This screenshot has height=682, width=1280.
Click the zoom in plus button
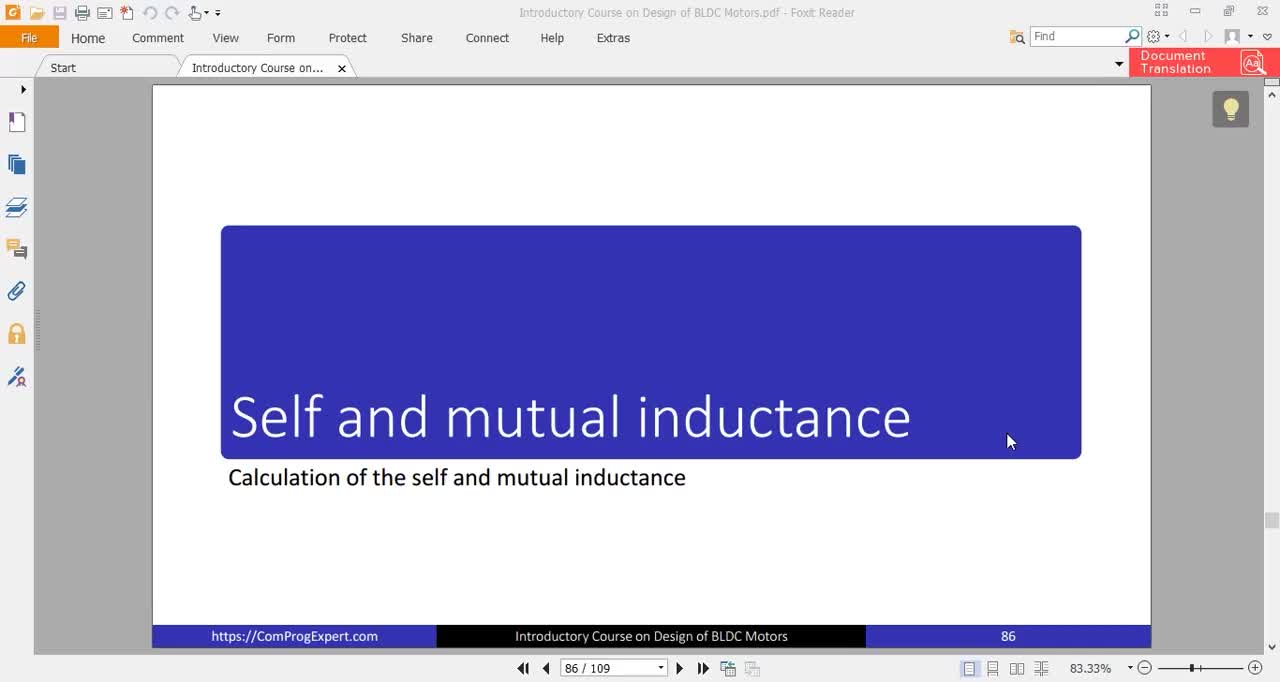point(1255,668)
